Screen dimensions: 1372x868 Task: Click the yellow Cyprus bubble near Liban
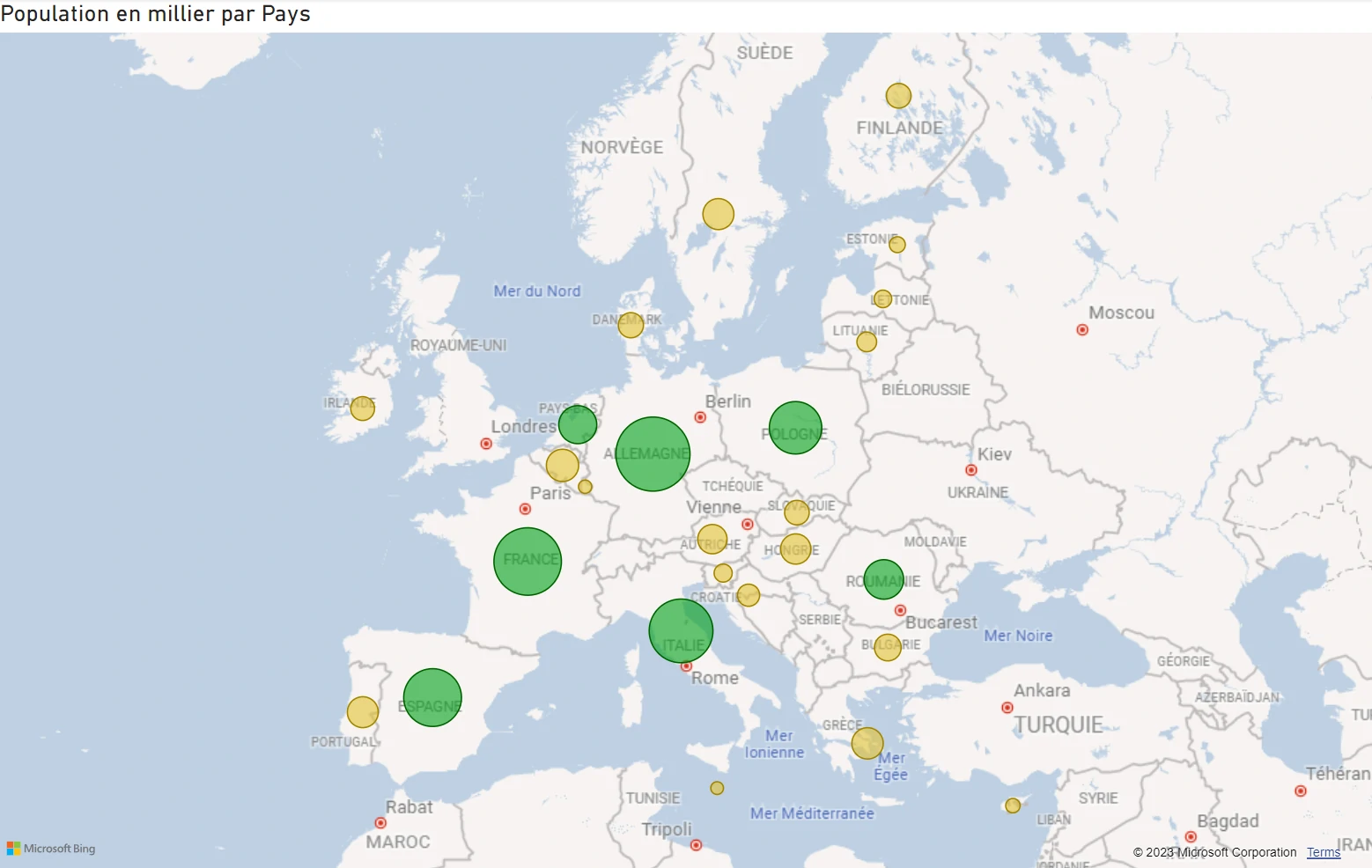pyautogui.click(x=1013, y=805)
